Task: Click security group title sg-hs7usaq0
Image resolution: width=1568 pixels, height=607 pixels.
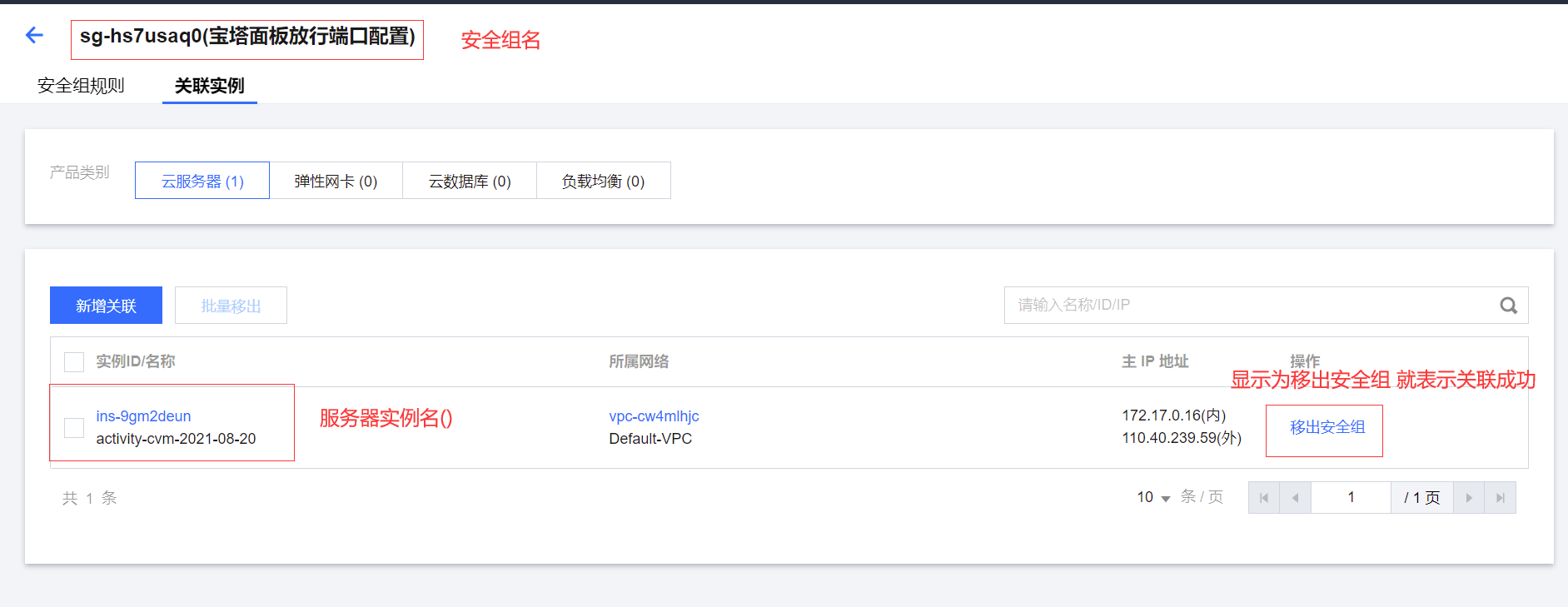Action: click(x=247, y=37)
